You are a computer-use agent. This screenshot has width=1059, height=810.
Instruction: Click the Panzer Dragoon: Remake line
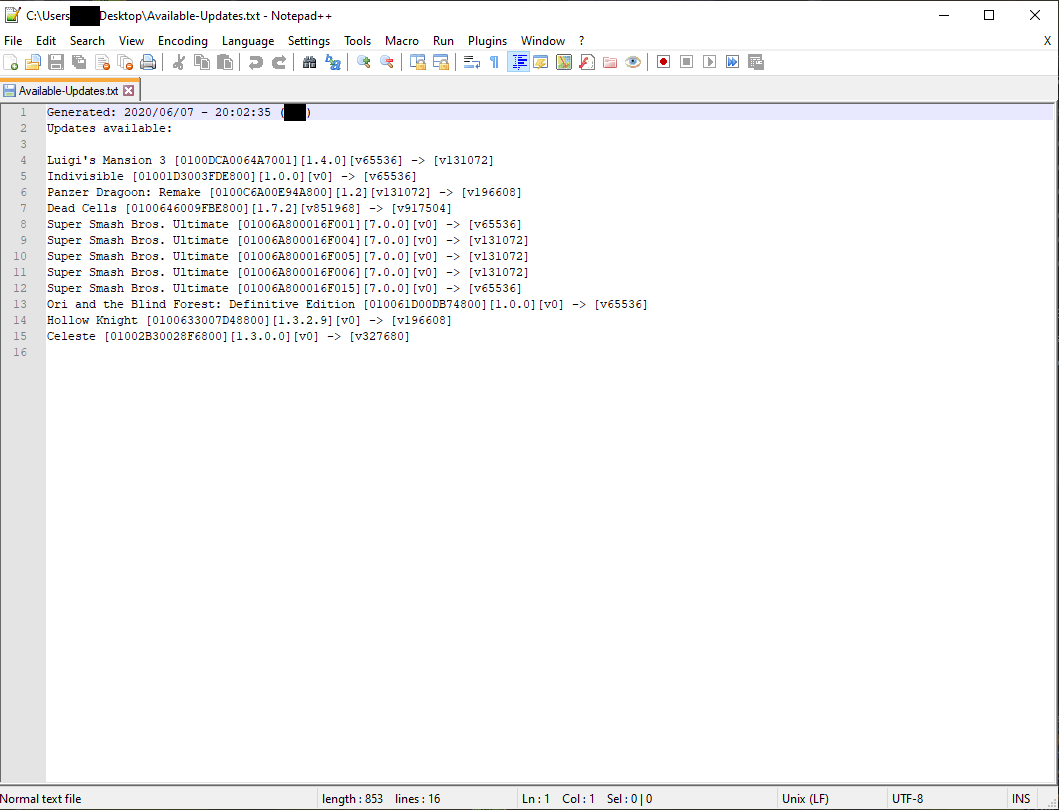(284, 193)
